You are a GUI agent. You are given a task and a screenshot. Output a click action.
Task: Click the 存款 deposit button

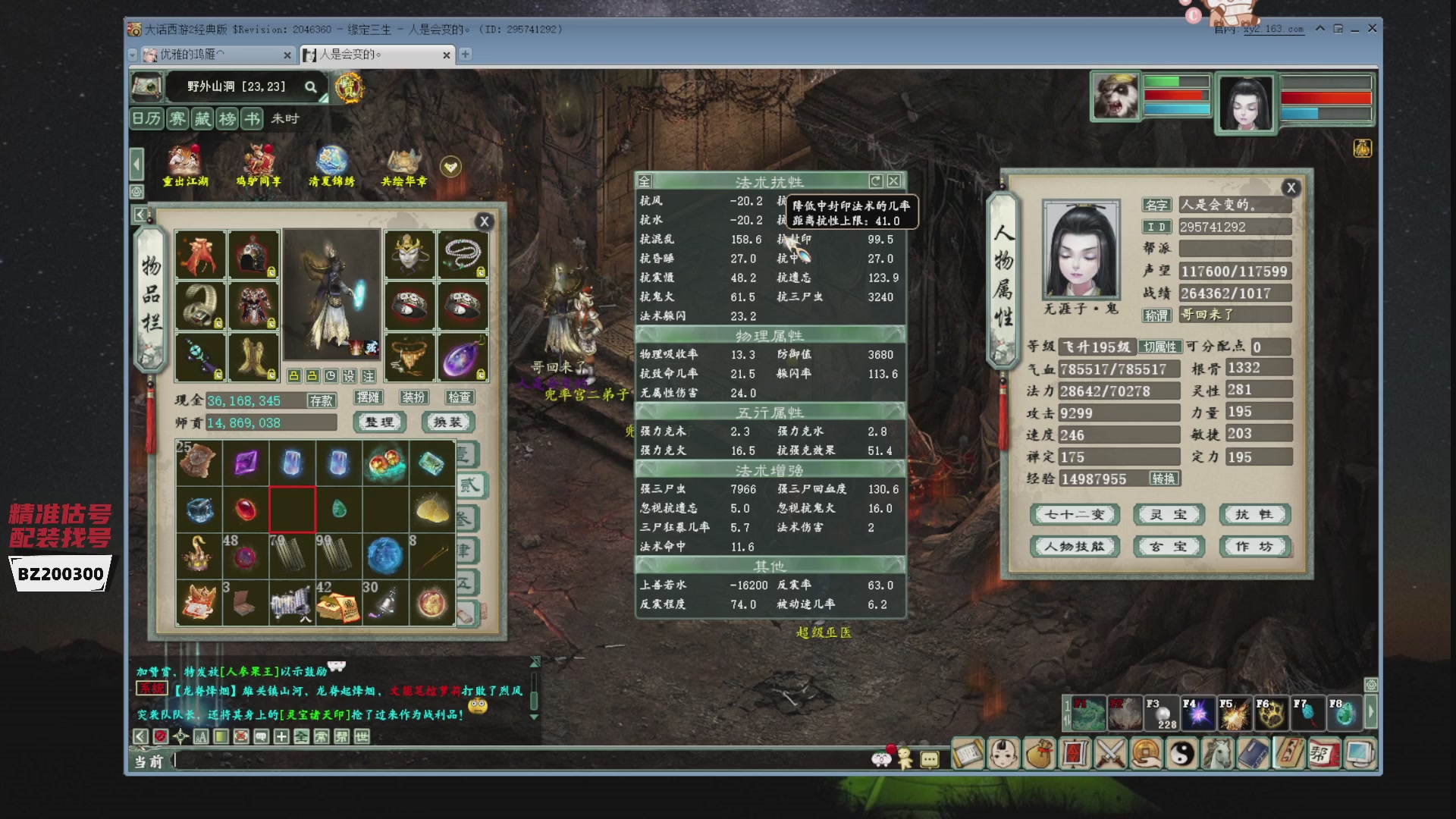coord(322,400)
